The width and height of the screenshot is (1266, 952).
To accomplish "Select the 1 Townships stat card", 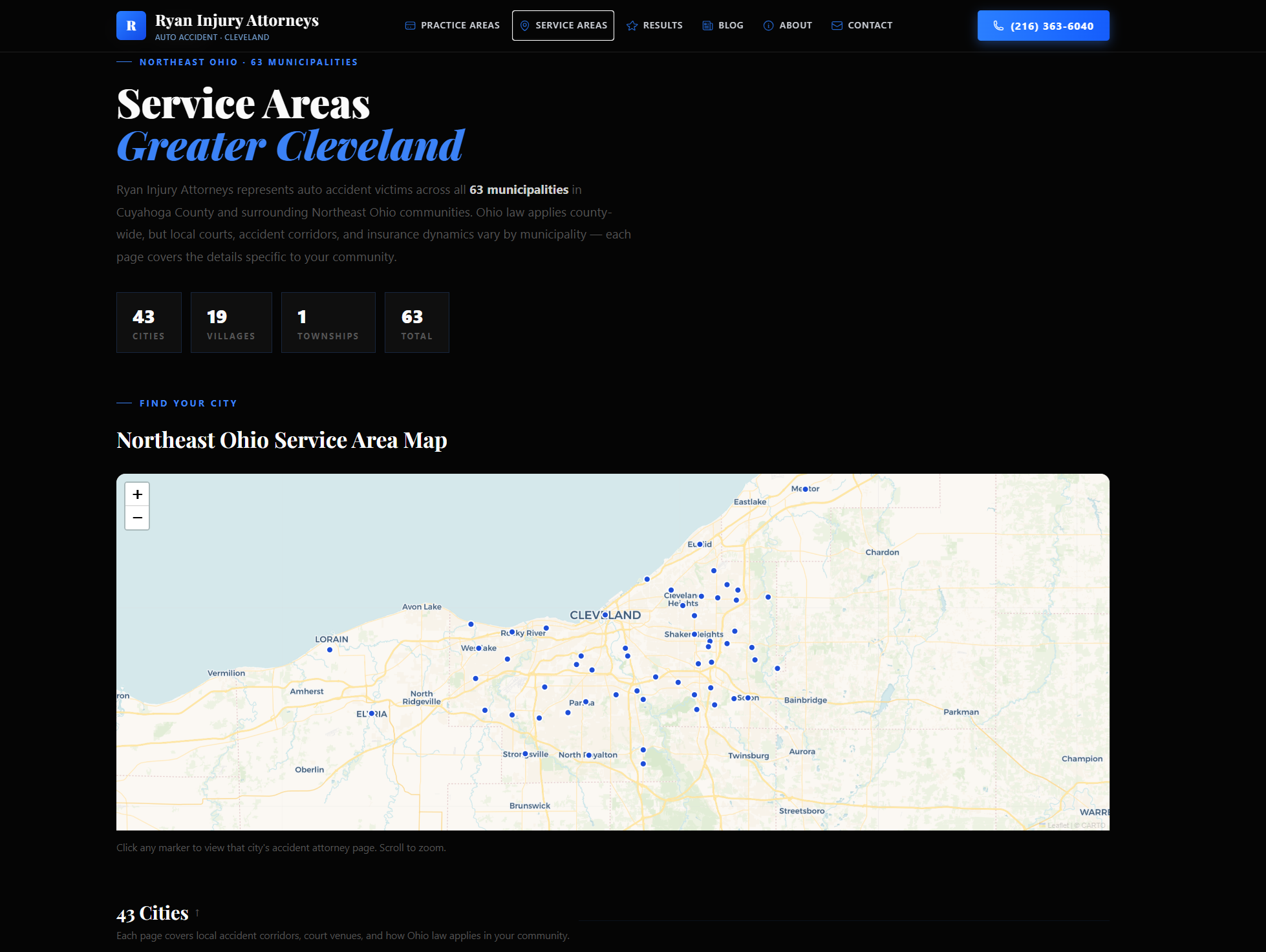I will 328,323.
